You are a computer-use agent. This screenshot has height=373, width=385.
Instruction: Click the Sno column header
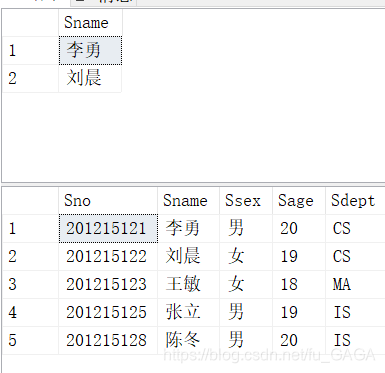[108, 201]
